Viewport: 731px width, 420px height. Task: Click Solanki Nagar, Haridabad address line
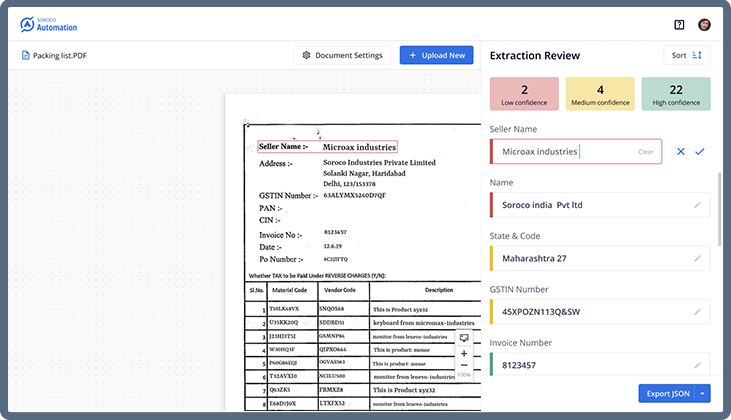[x=364, y=173]
